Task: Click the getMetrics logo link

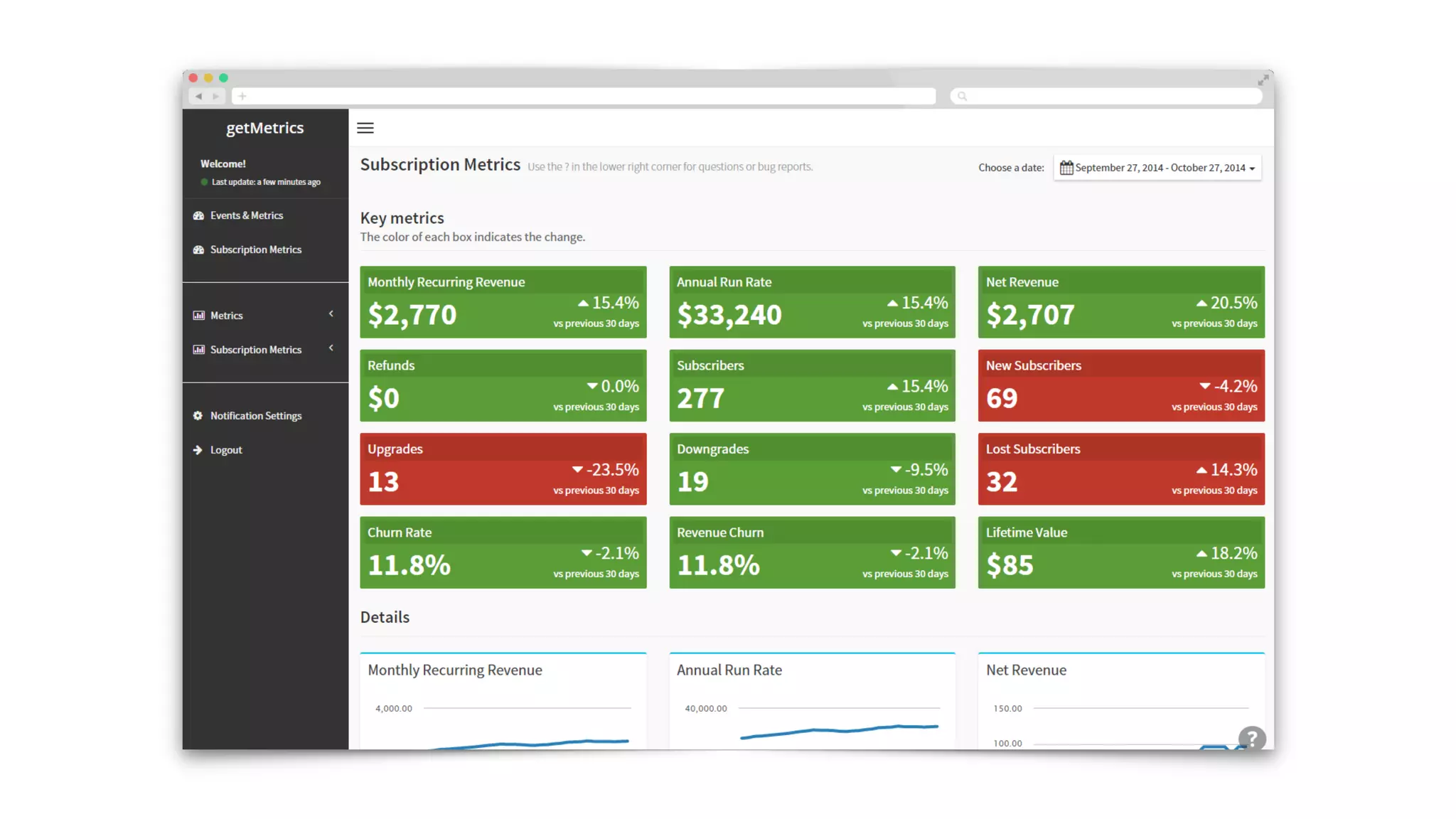Action: pos(264,128)
